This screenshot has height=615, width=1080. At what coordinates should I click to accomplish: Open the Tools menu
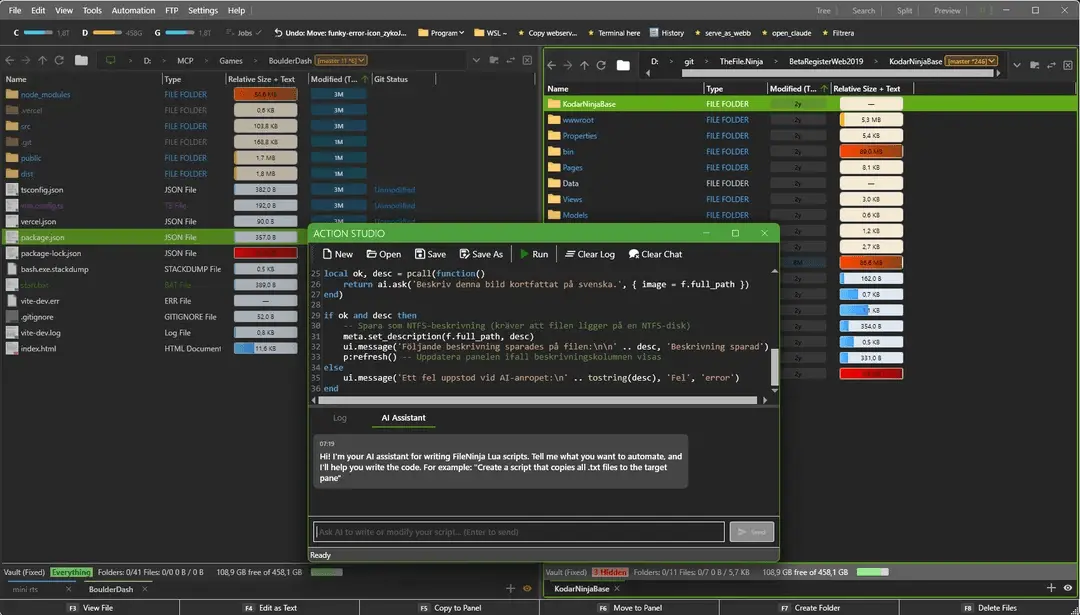(x=92, y=10)
